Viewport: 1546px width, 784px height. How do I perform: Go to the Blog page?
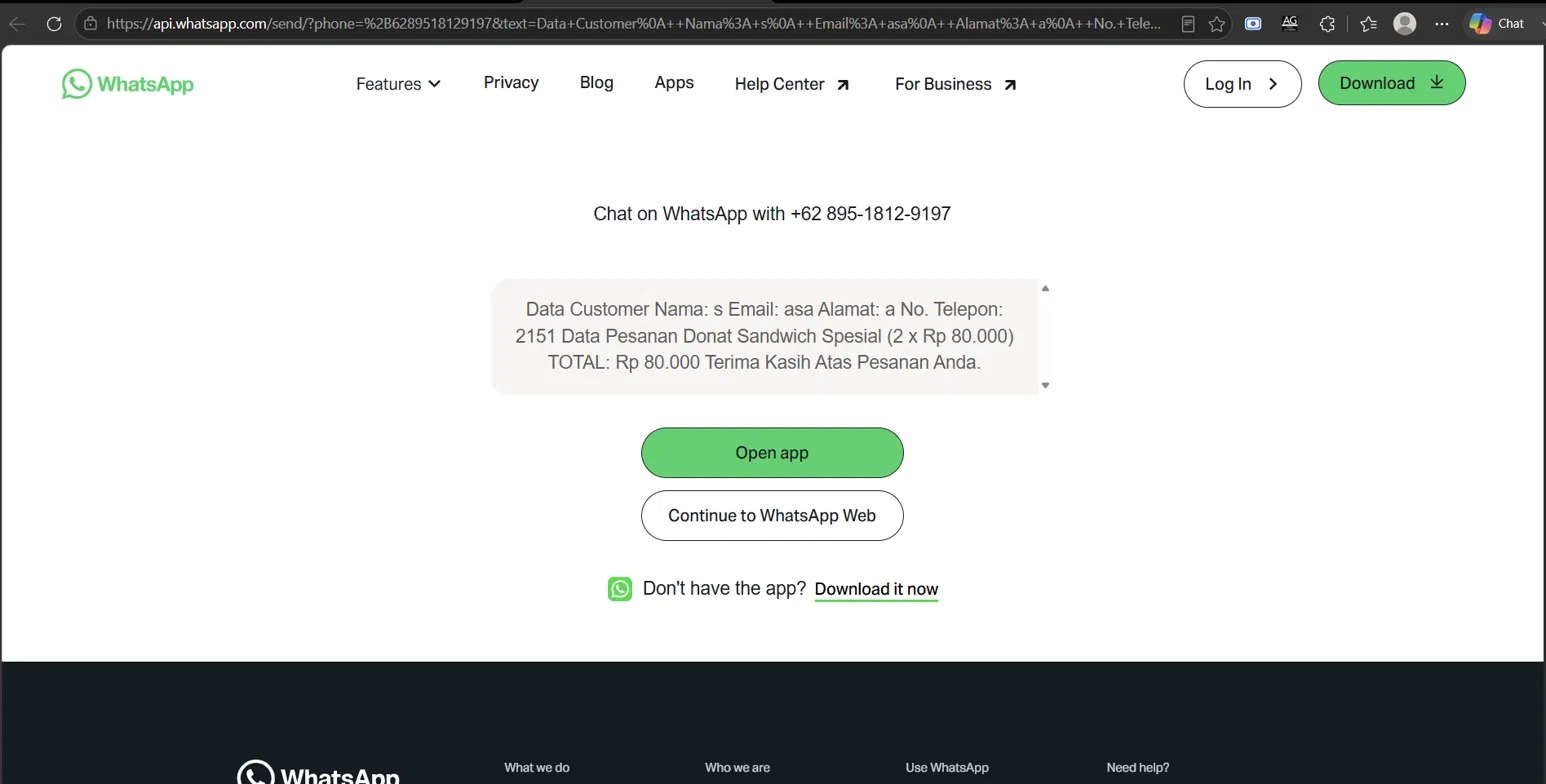(x=596, y=83)
